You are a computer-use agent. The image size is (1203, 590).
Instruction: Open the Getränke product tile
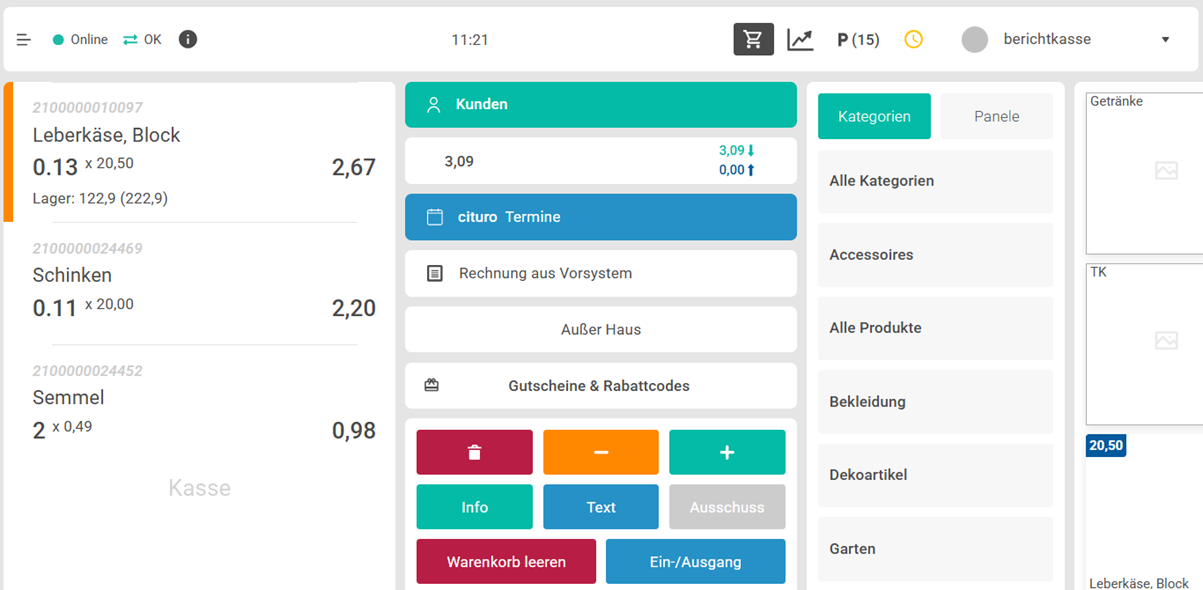pyautogui.click(x=1145, y=172)
